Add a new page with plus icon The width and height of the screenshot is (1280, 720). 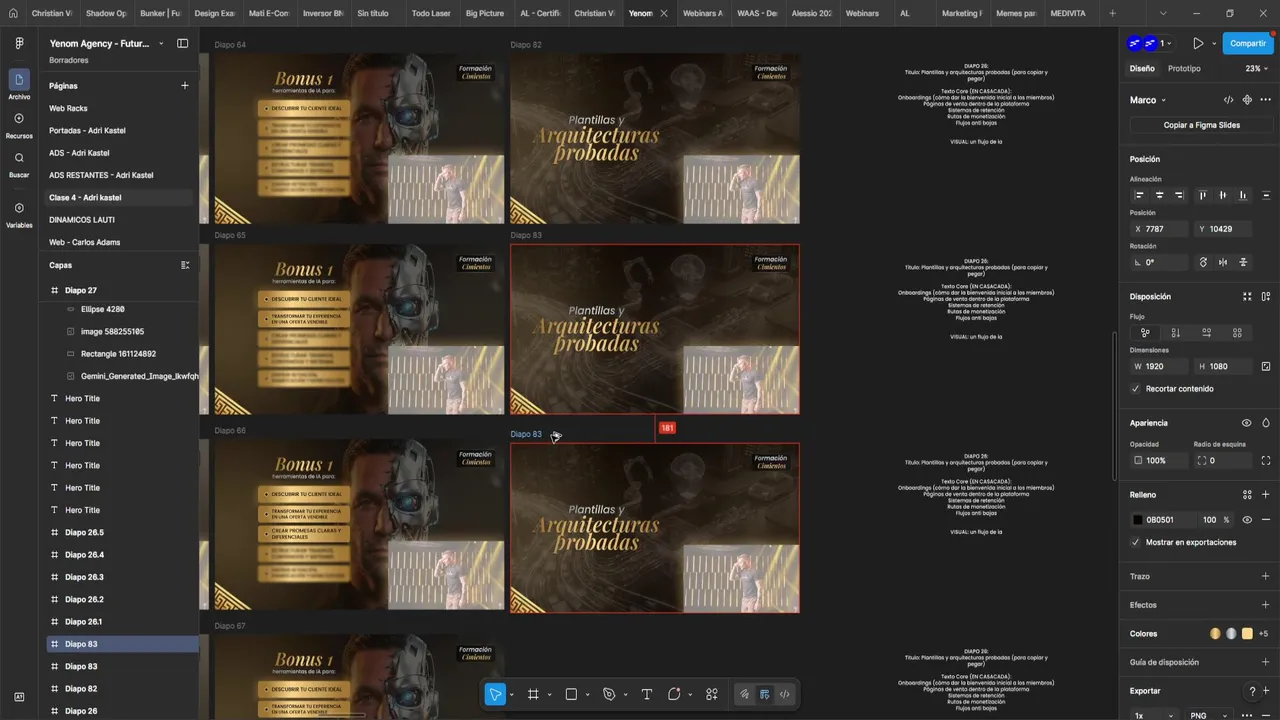(184, 86)
